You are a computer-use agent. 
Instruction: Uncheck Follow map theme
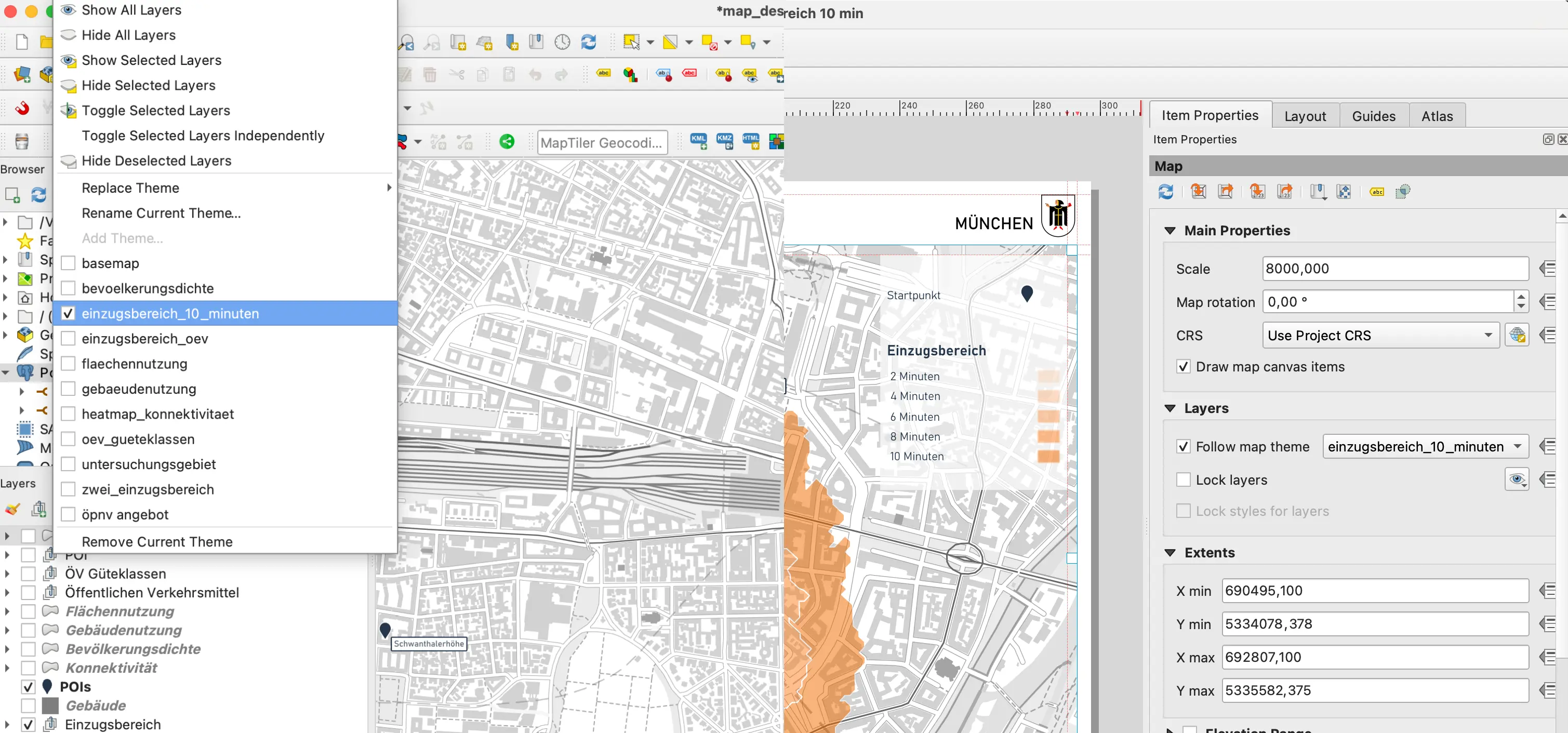(x=1182, y=447)
